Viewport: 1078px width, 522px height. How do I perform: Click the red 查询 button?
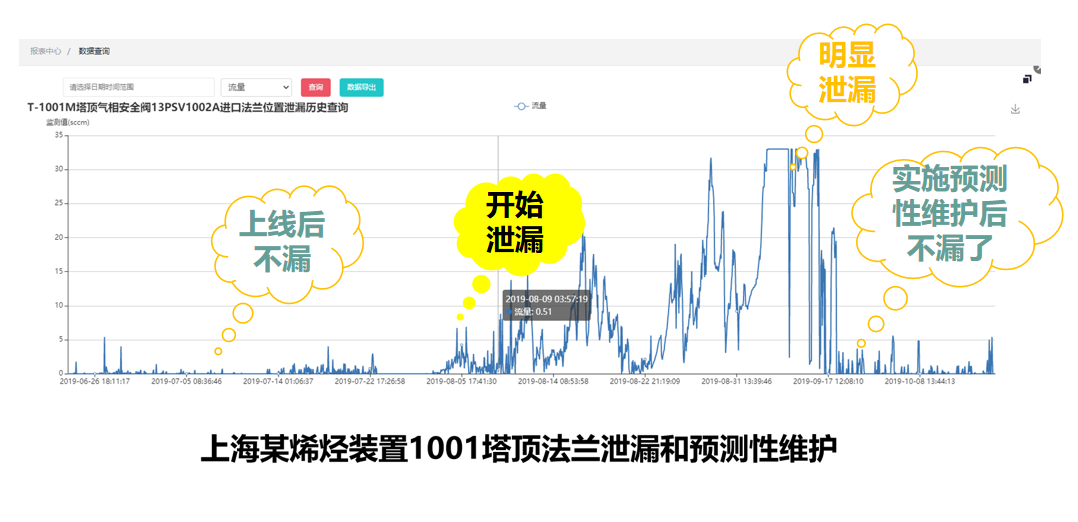316,88
